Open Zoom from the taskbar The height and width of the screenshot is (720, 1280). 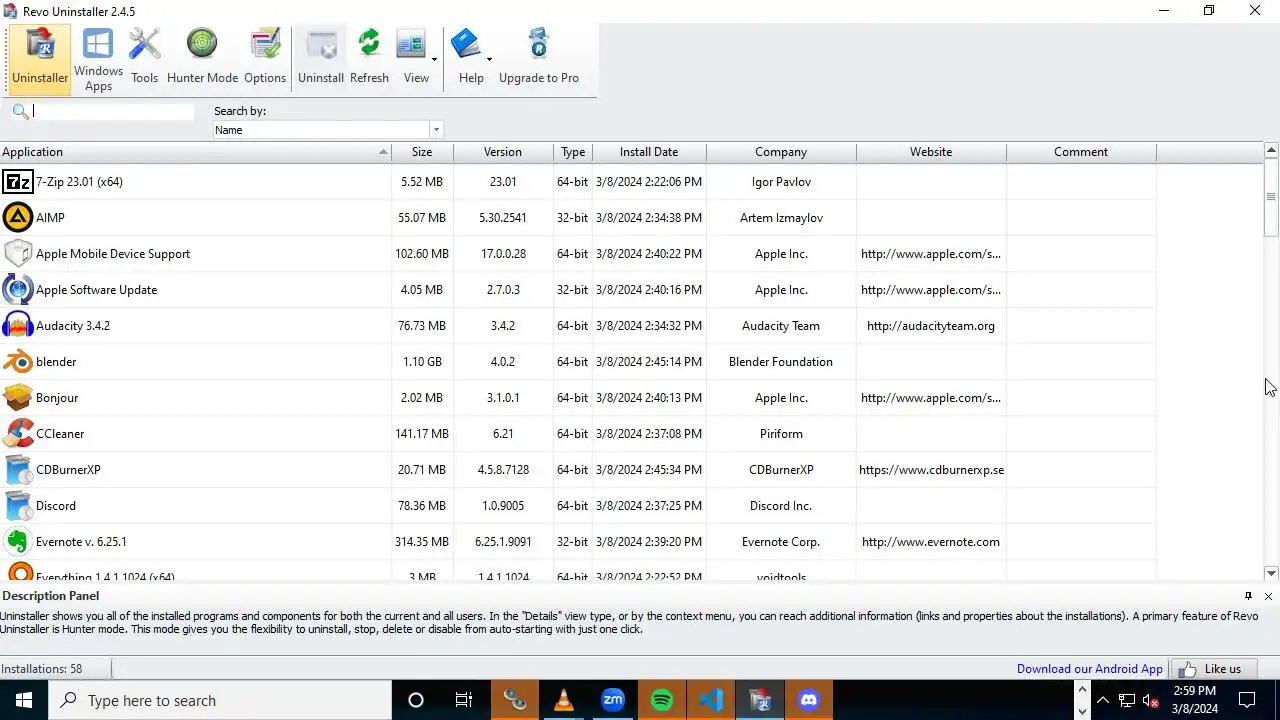pos(613,700)
